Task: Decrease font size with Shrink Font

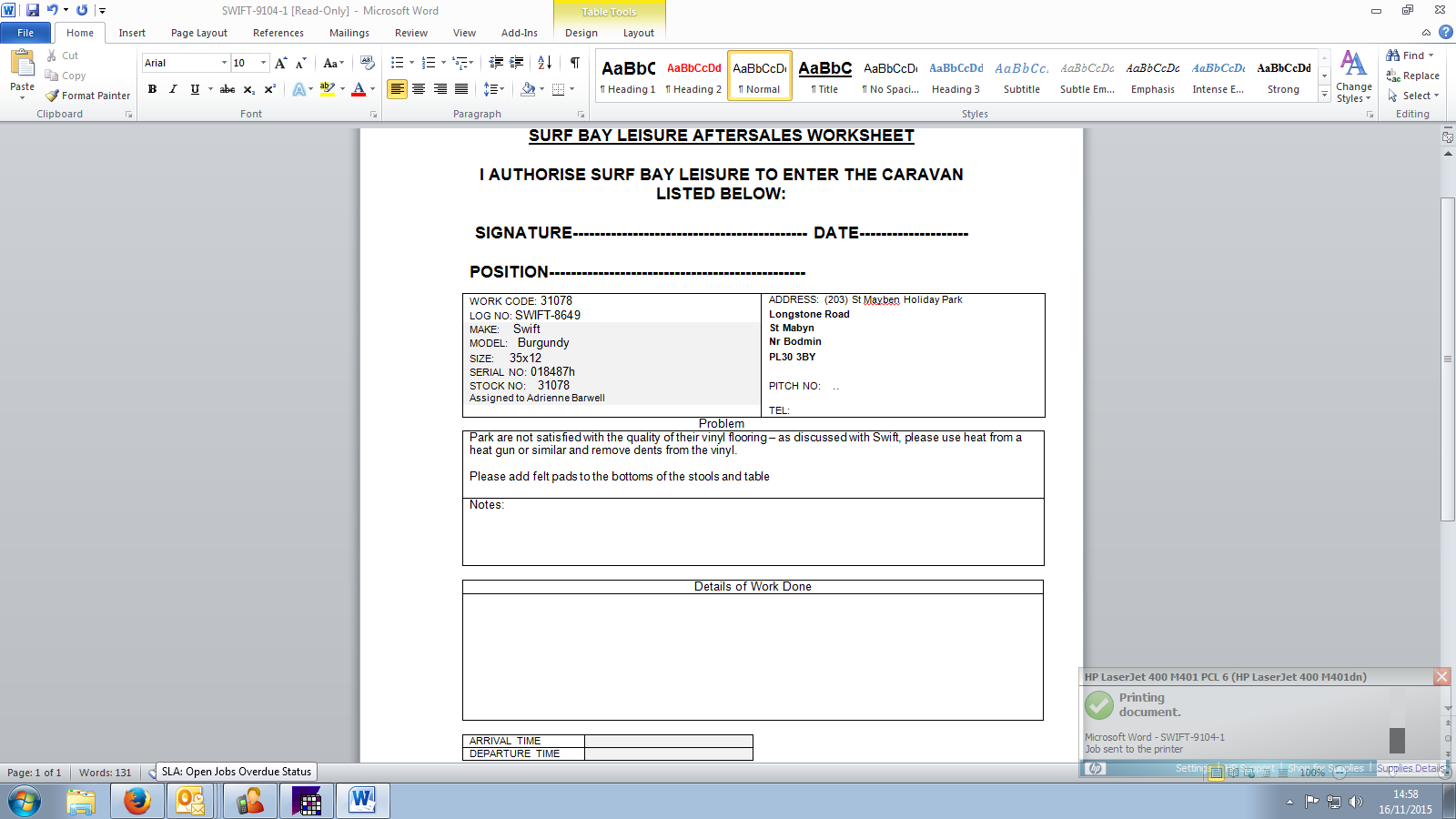Action: (300, 63)
